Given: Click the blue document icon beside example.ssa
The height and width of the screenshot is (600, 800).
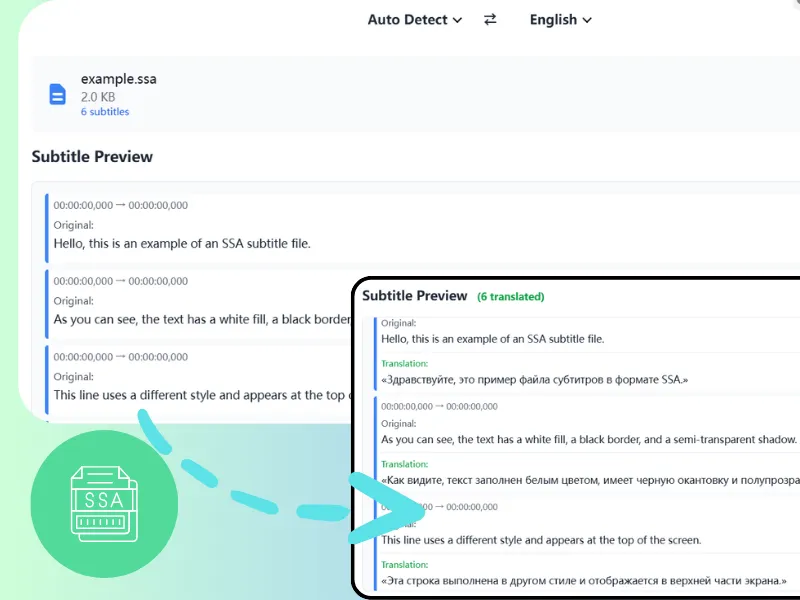Looking at the screenshot, I should (58, 95).
